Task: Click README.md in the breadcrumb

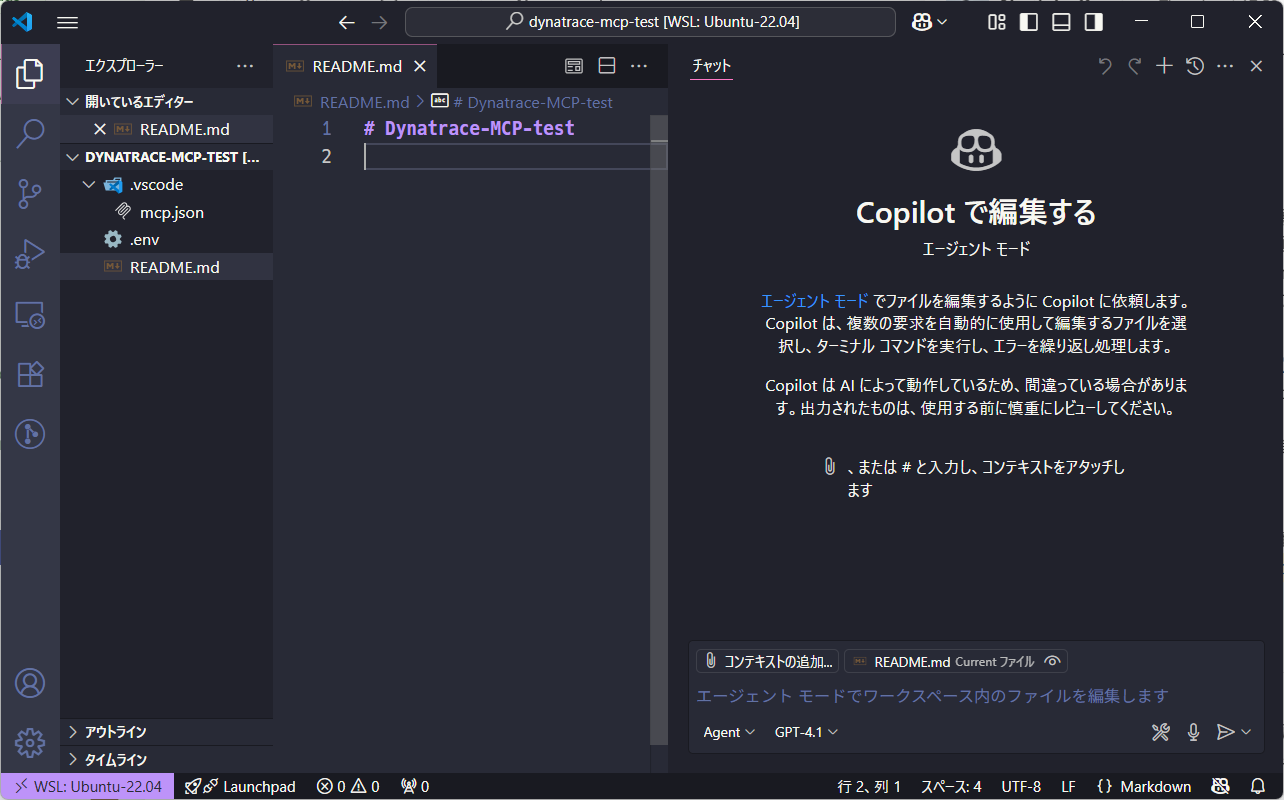Action: tap(364, 102)
